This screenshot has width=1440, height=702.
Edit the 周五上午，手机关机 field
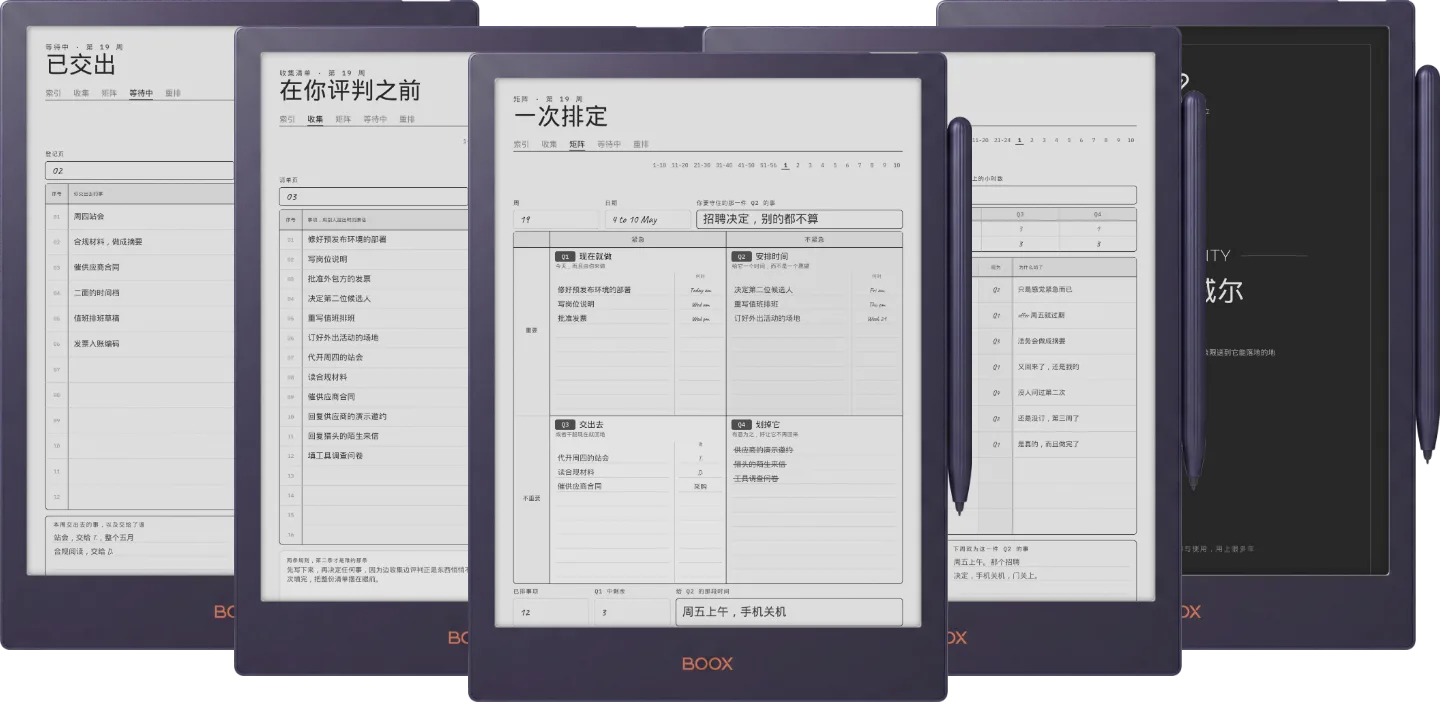pyautogui.click(x=789, y=611)
